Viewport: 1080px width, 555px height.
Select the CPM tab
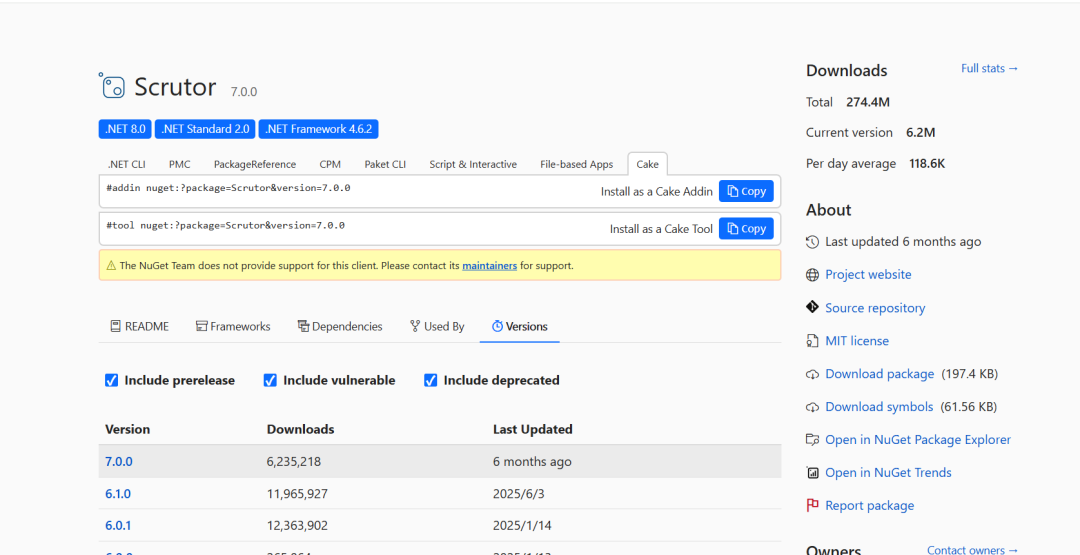tap(330, 165)
